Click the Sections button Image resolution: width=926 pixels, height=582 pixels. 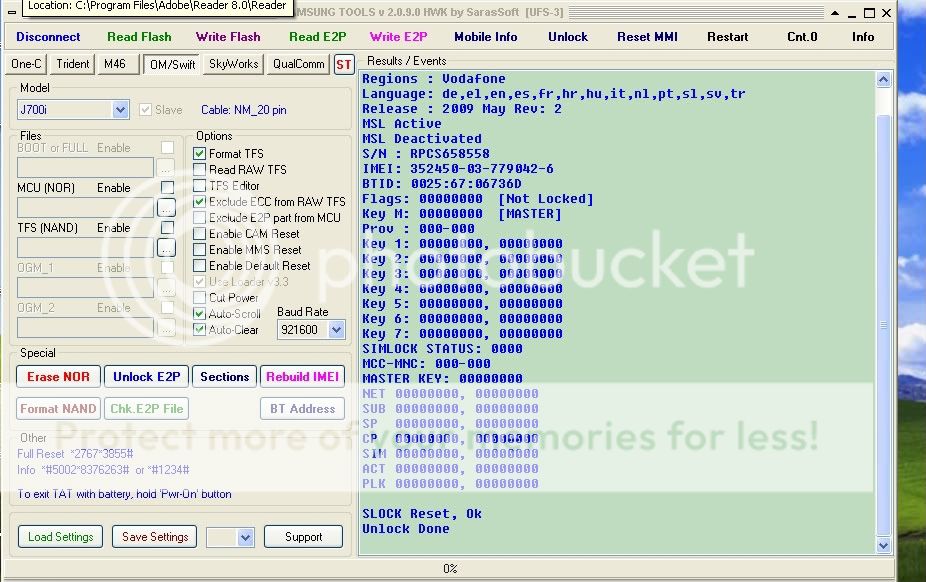(x=224, y=377)
